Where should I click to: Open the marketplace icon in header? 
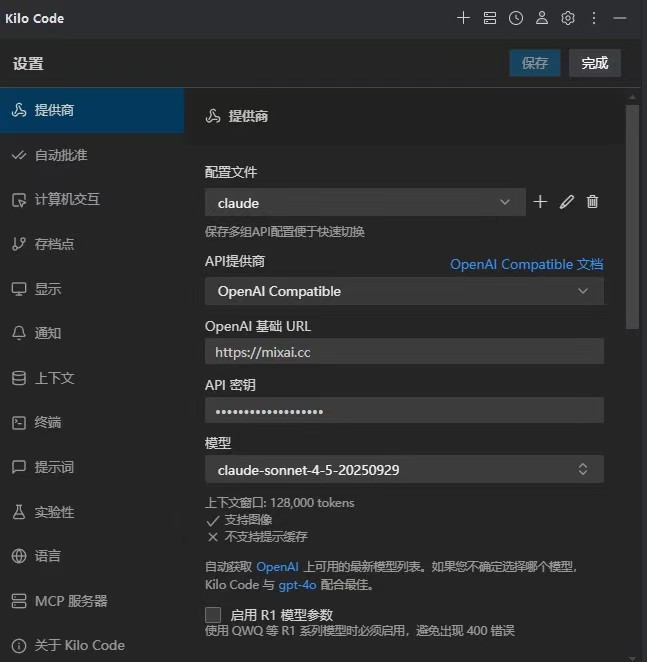click(489, 18)
